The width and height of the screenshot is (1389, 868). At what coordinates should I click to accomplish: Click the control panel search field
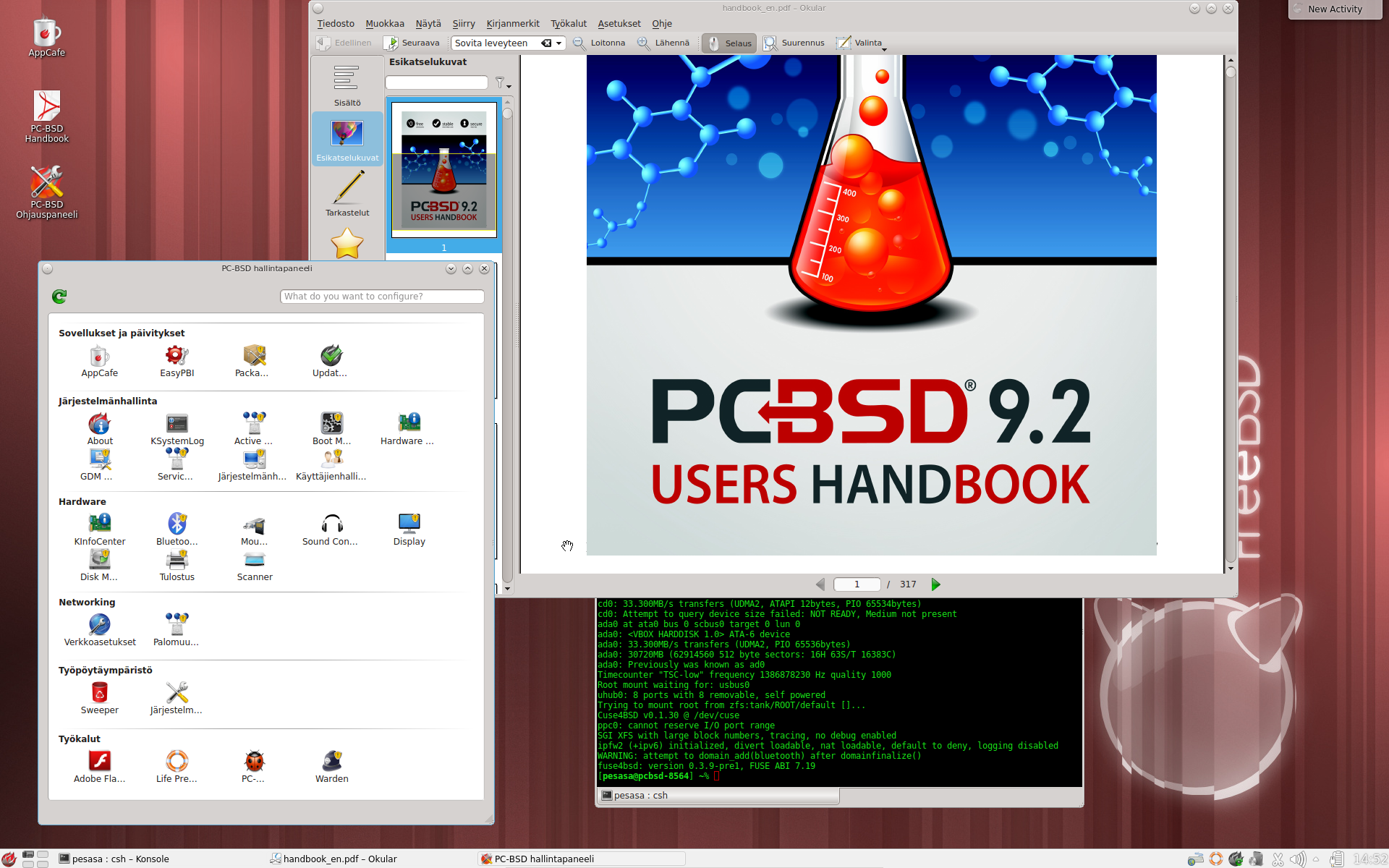(x=382, y=297)
